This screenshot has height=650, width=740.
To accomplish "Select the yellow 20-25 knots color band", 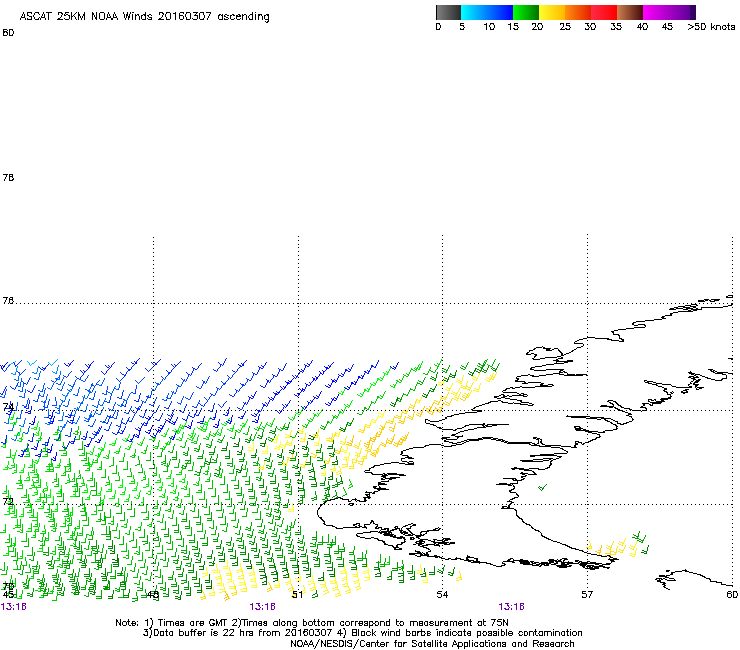I will (552, 12).
